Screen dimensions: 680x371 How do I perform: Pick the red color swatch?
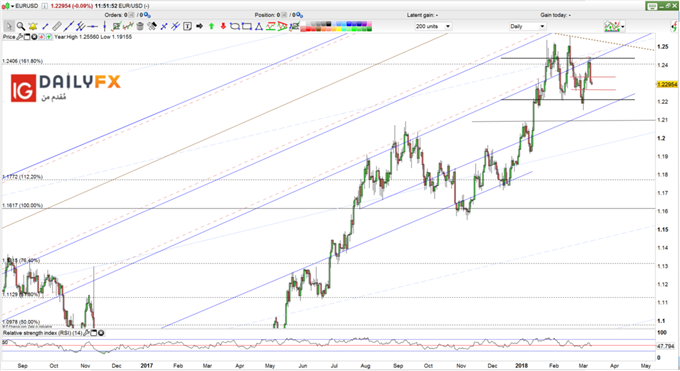308,29
